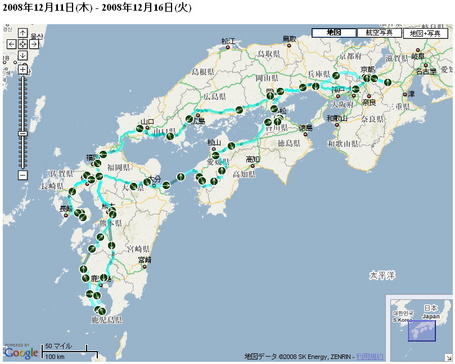Select the marker below the 山口県 label

(x=170, y=136)
